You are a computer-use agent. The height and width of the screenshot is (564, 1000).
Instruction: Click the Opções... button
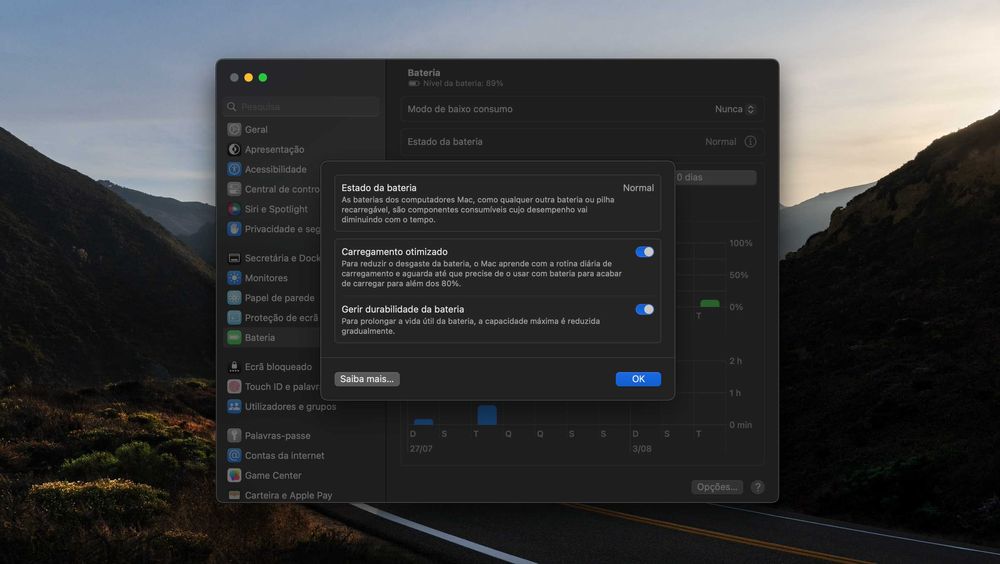point(717,487)
